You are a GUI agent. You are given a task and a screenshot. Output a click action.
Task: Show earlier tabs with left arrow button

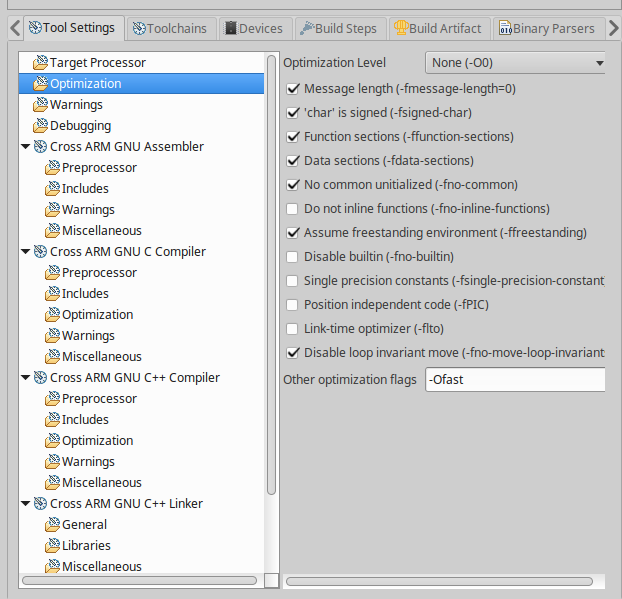point(15,29)
